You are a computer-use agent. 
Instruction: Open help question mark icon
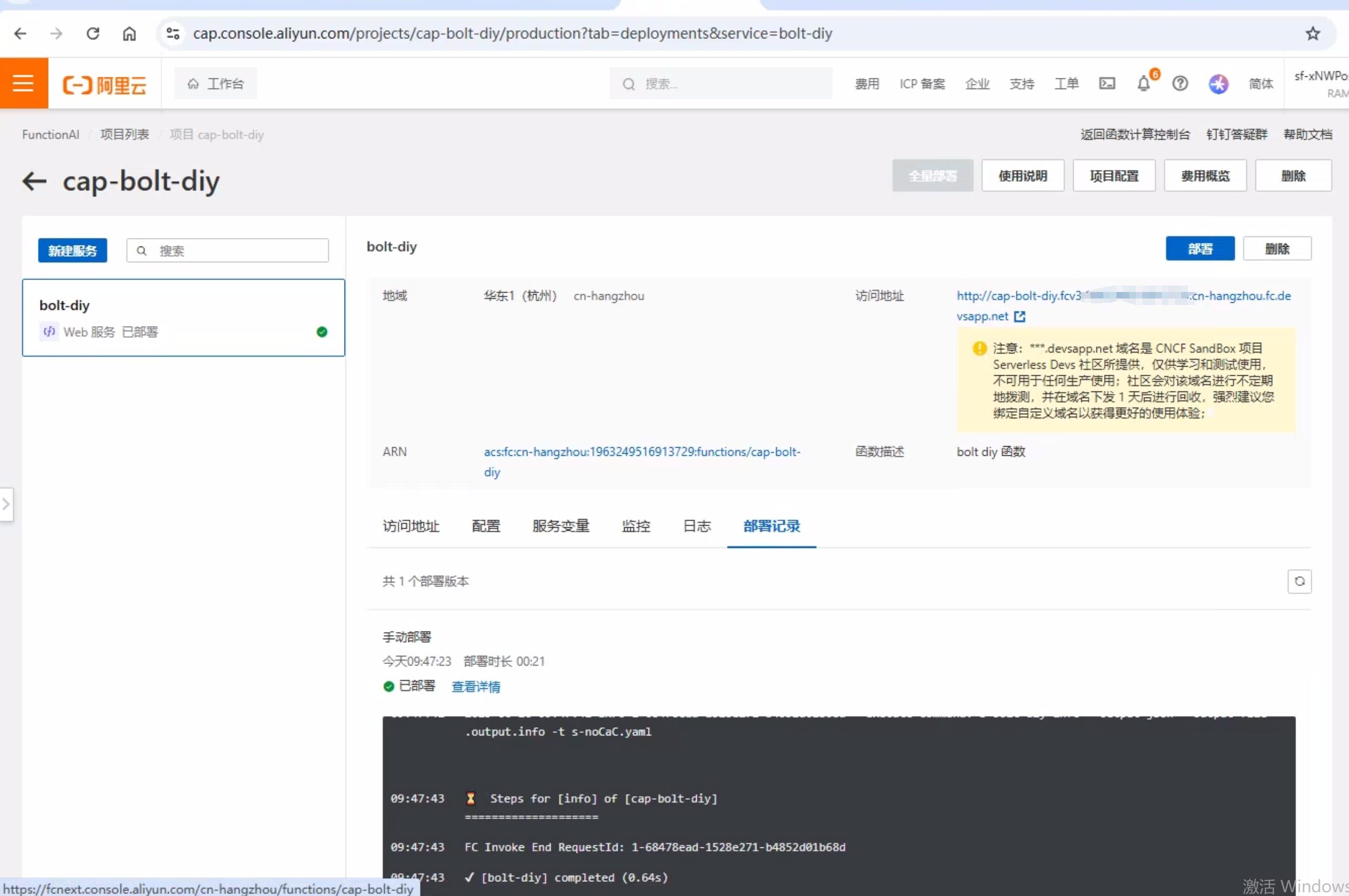coord(1180,83)
